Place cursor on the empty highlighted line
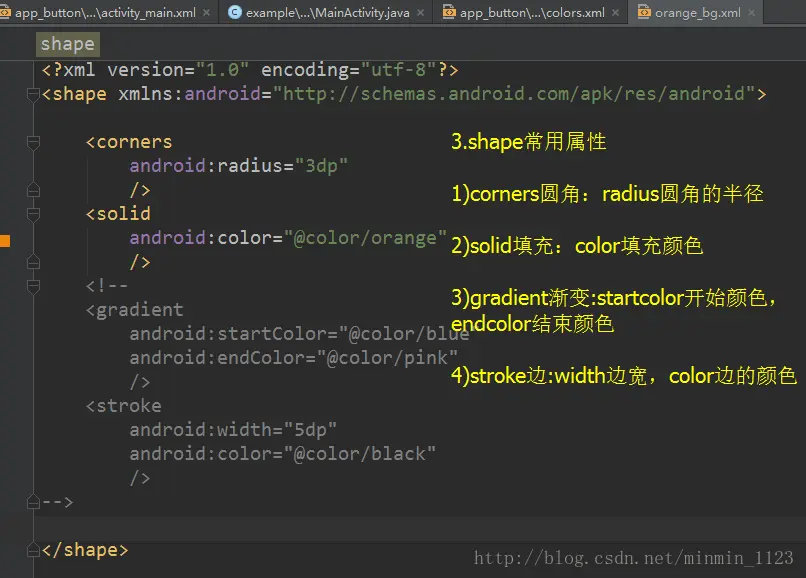The width and height of the screenshot is (806, 578). pos(419,529)
